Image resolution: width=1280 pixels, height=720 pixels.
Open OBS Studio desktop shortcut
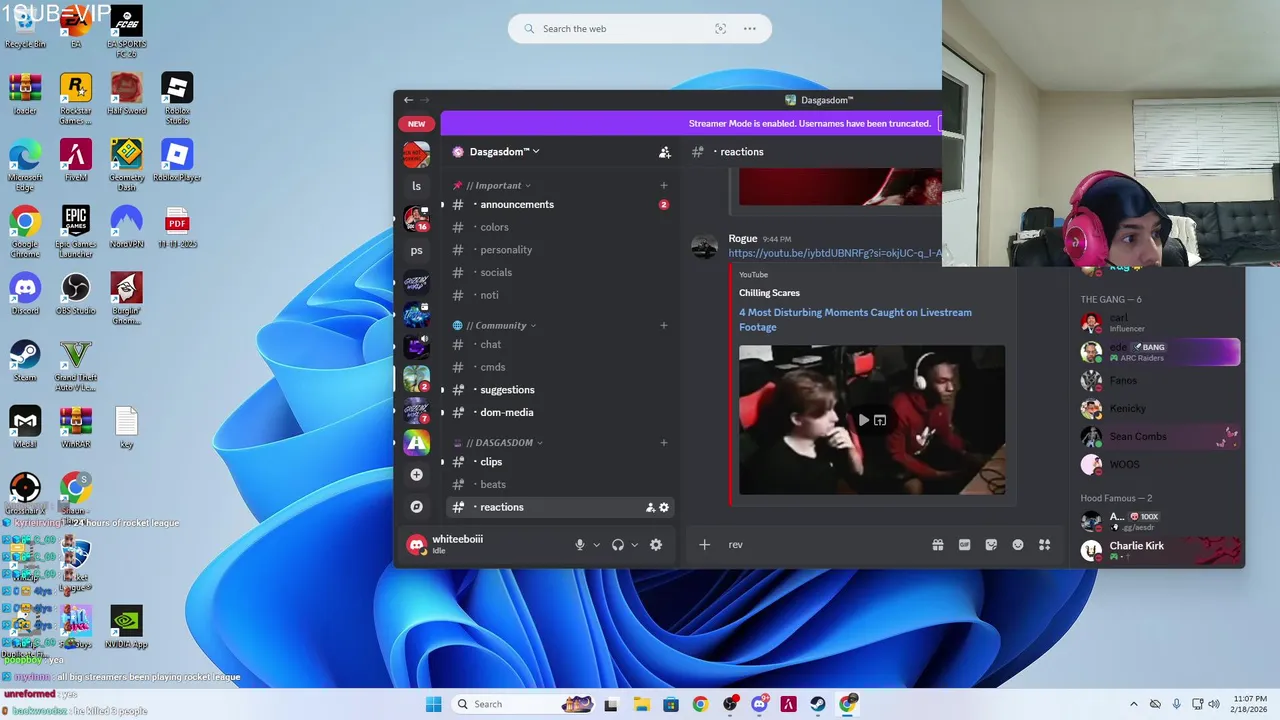76,295
